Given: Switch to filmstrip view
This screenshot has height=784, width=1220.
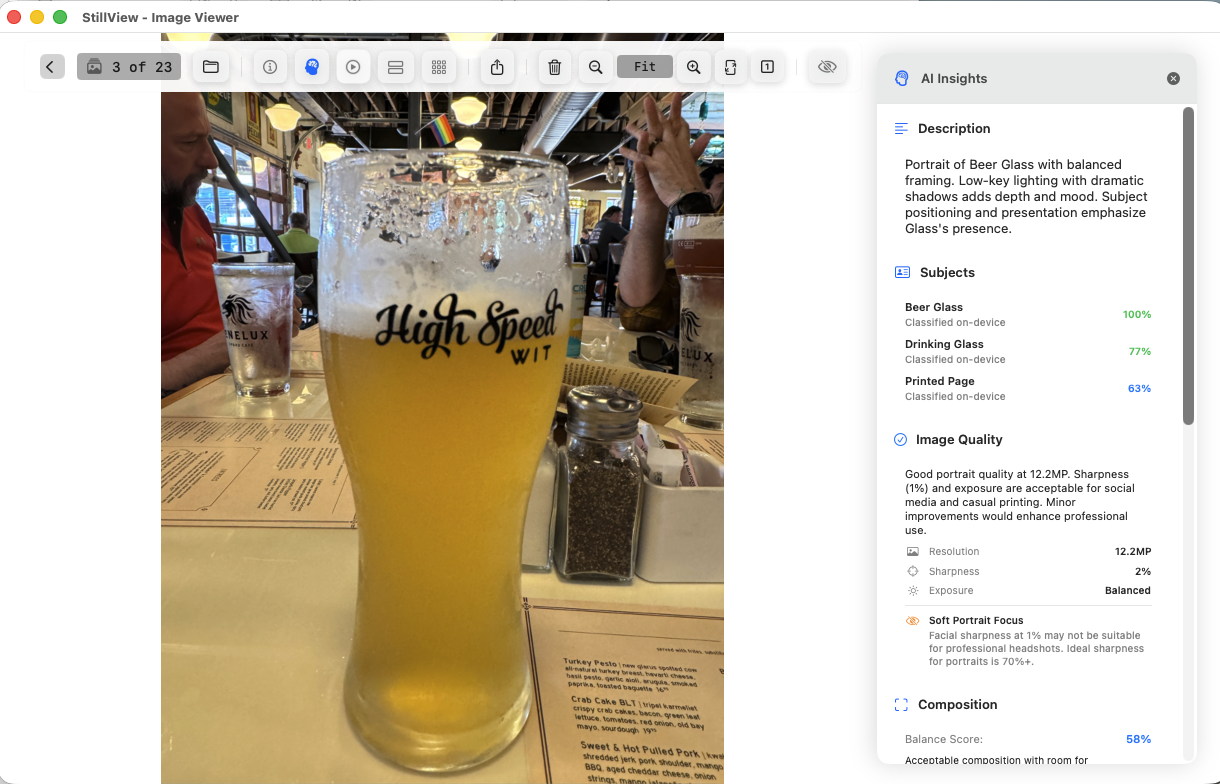Looking at the screenshot, I should tap(395, 67).
